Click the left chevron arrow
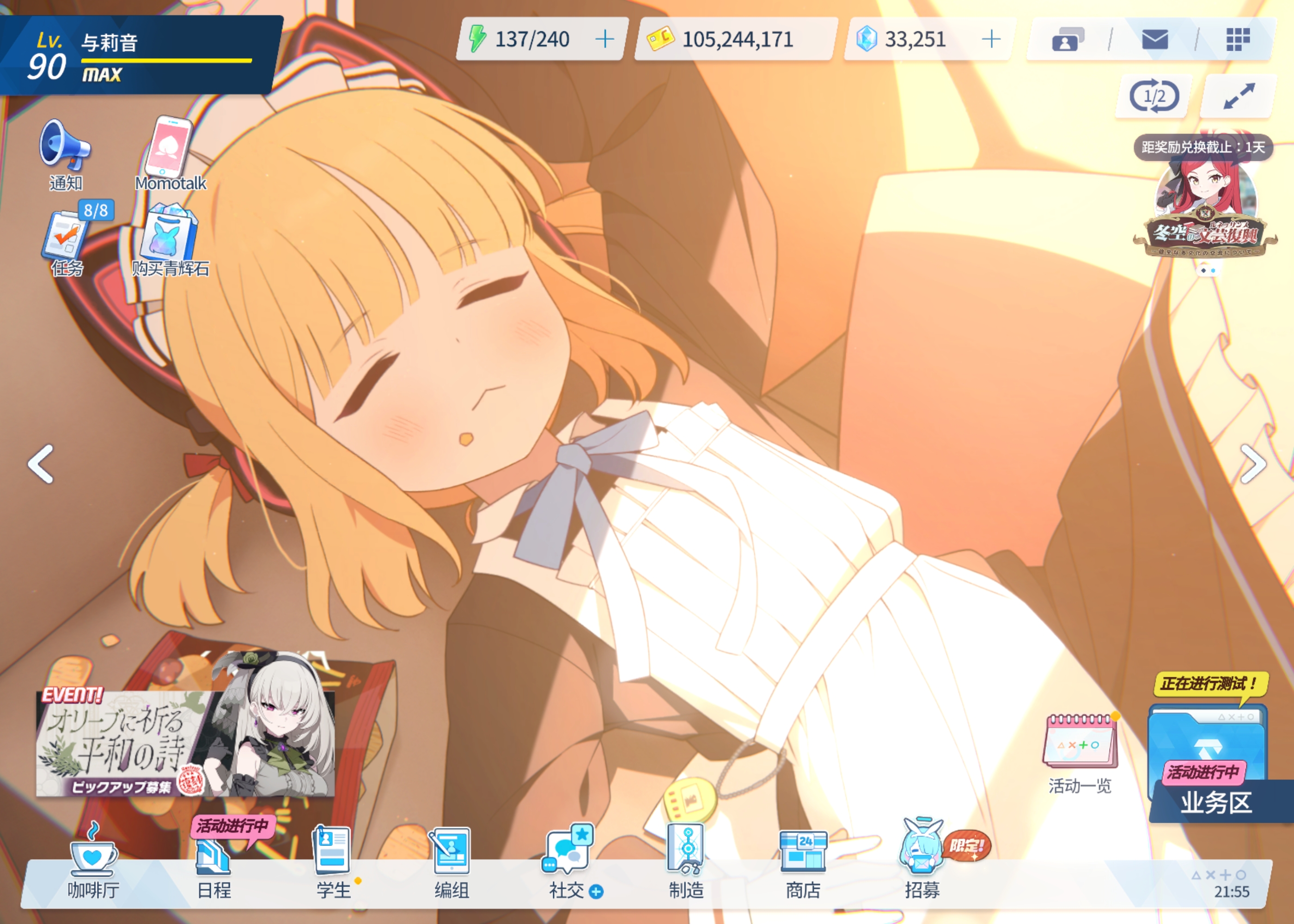1294x924 pixels. tap(41, 464)
